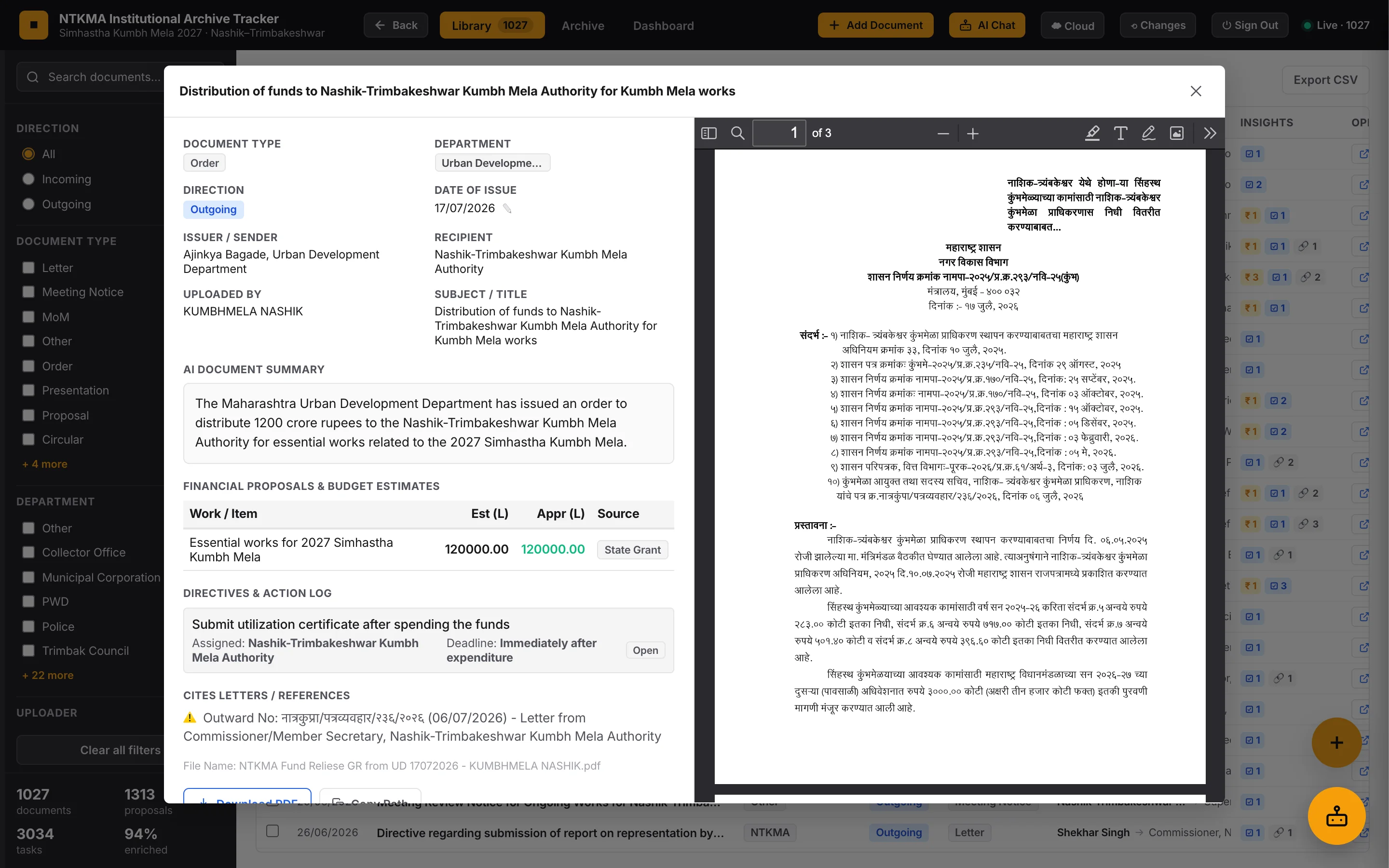Select the PDF add image tool
Viewport: 1389px width, 868px height.
[x=1177, y=133]
